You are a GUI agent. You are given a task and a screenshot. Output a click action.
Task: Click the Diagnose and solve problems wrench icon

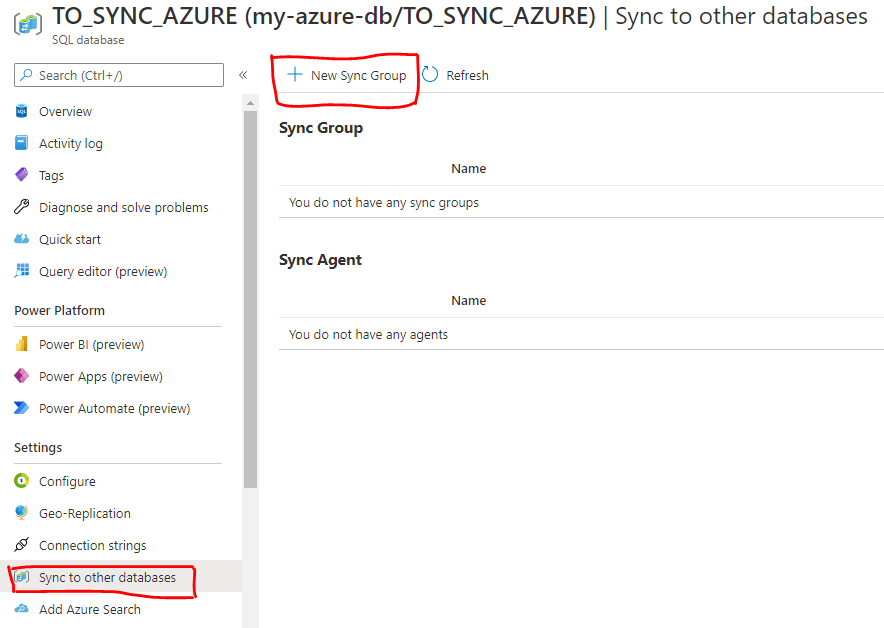click(x=21, y=207)
